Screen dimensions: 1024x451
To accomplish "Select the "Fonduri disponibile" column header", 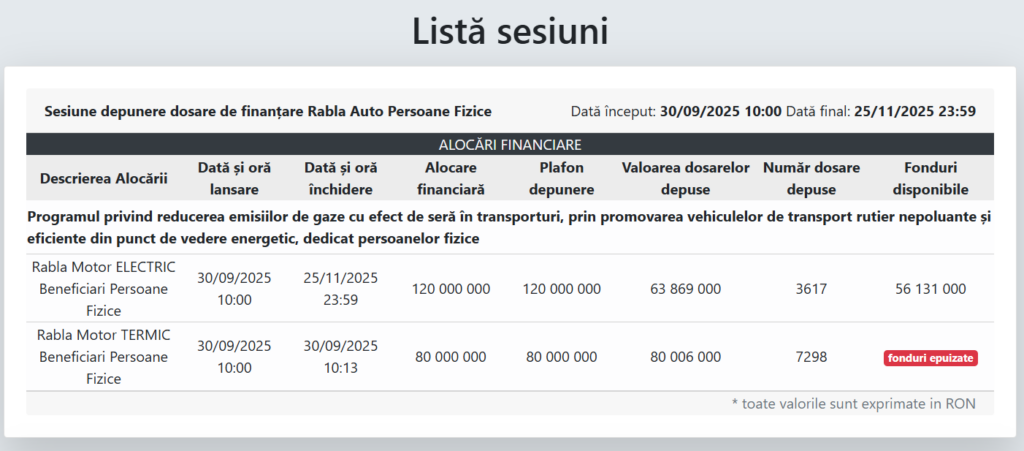I will pos(930,179).
